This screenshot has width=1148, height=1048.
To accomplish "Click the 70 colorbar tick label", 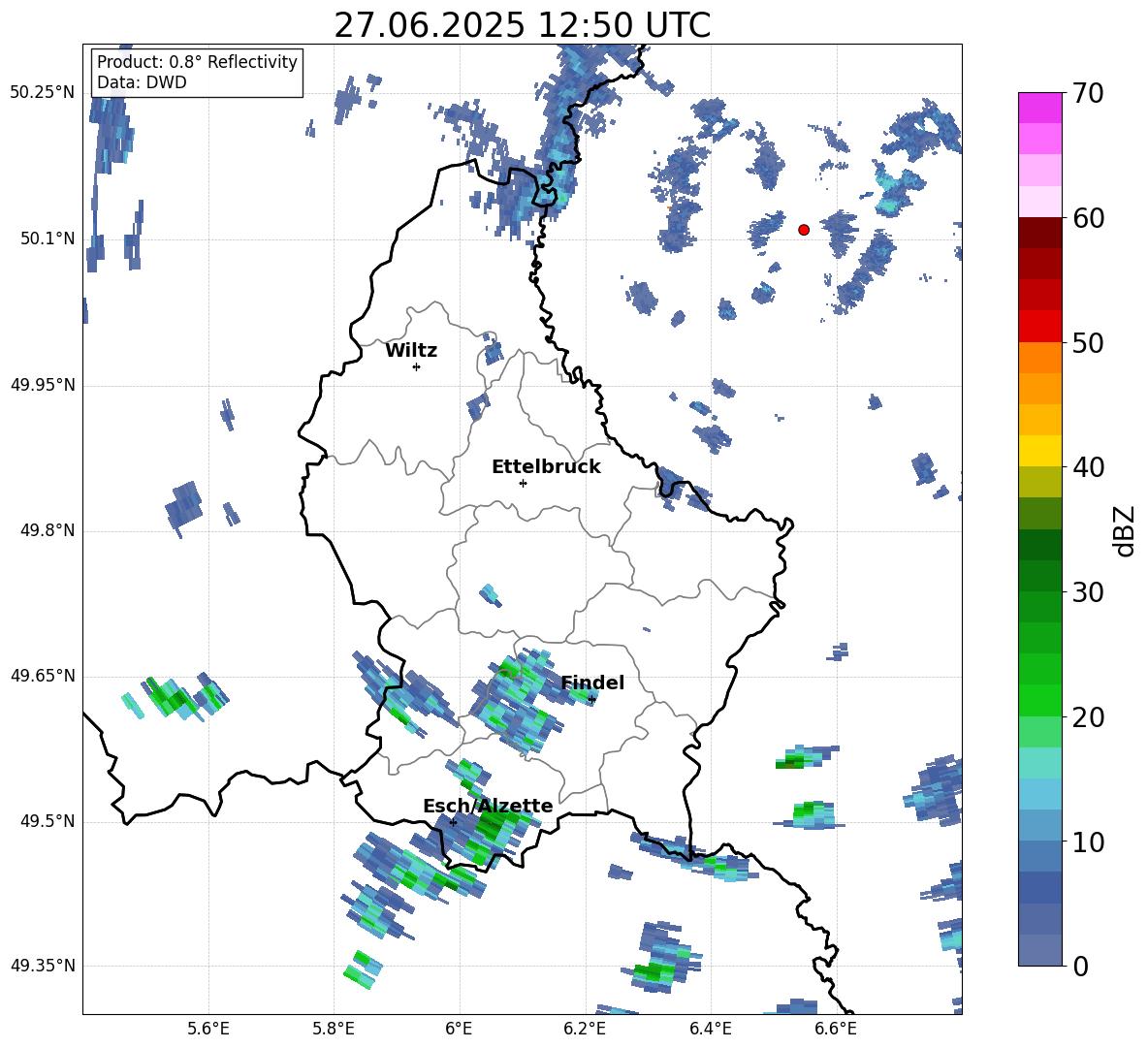I will [x=1088, y=94].
